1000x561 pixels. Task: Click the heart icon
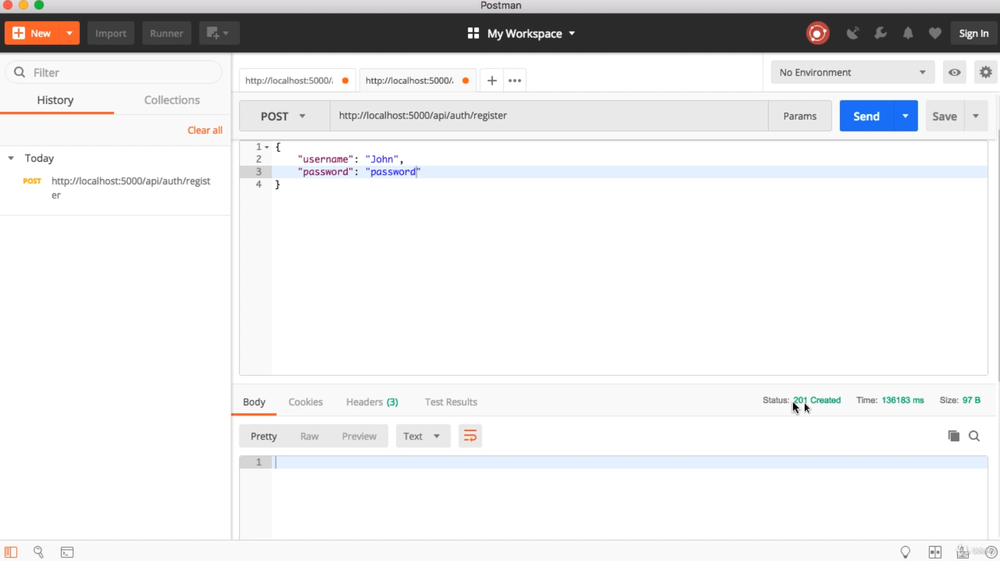[x=935, y=33]
